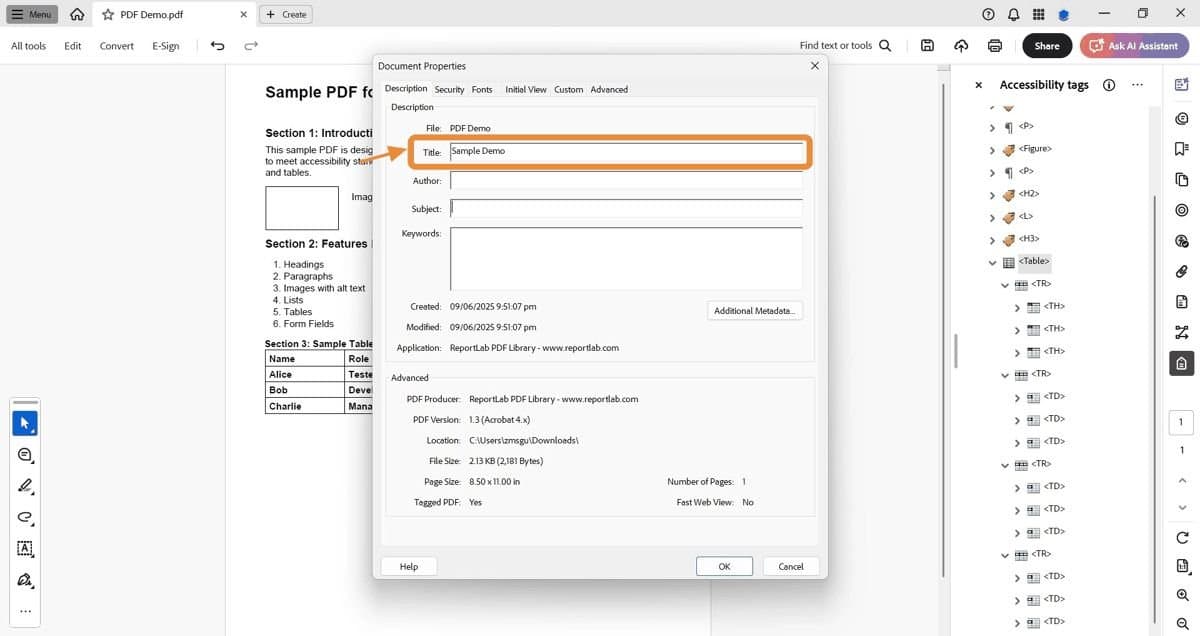This screenshot has height=636, width=1200.
Task: Switch to the Security tab
Action: (449, 89)
